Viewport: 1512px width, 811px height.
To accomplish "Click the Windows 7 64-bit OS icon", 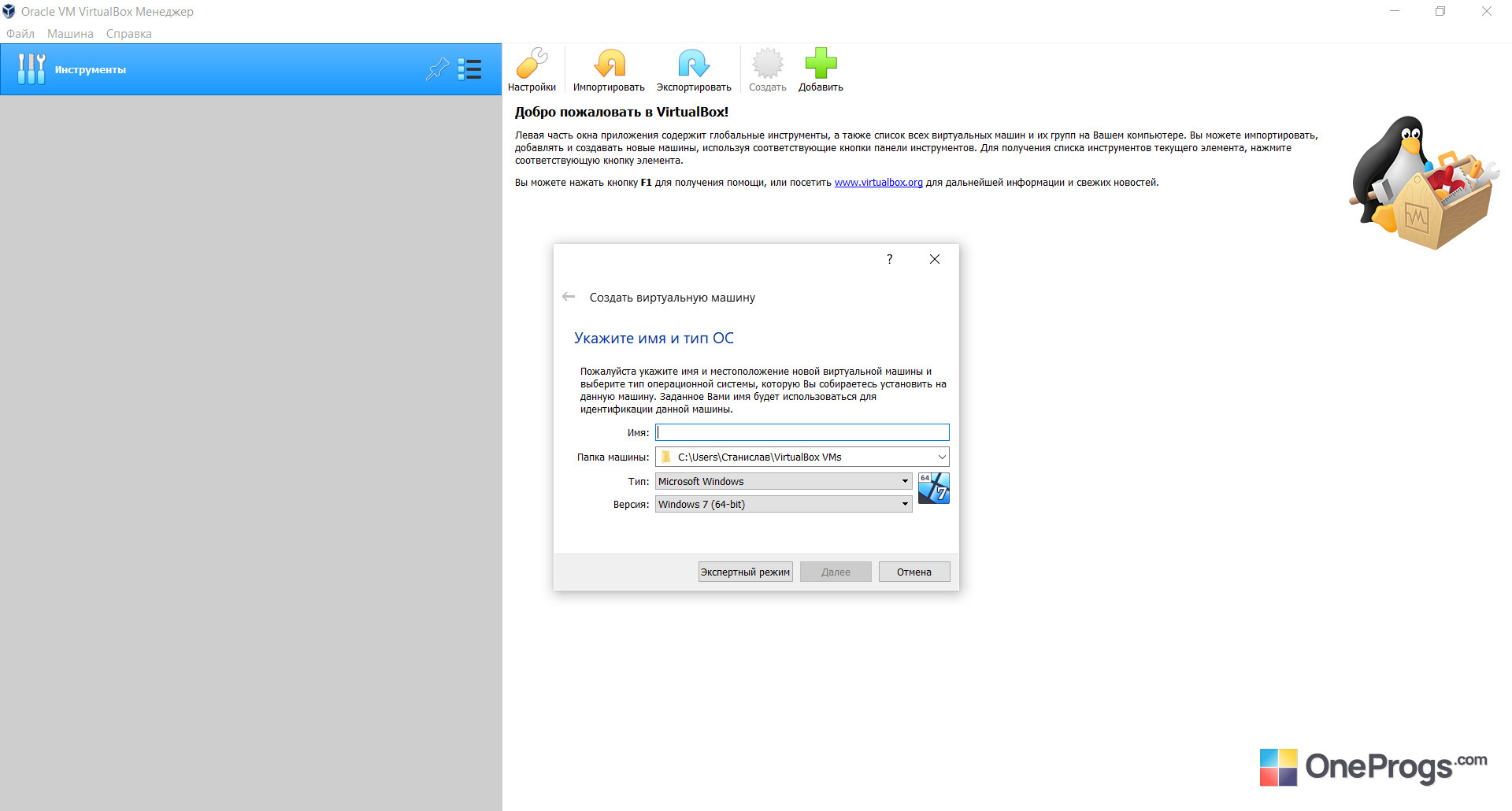I will (x=934, y=488).
